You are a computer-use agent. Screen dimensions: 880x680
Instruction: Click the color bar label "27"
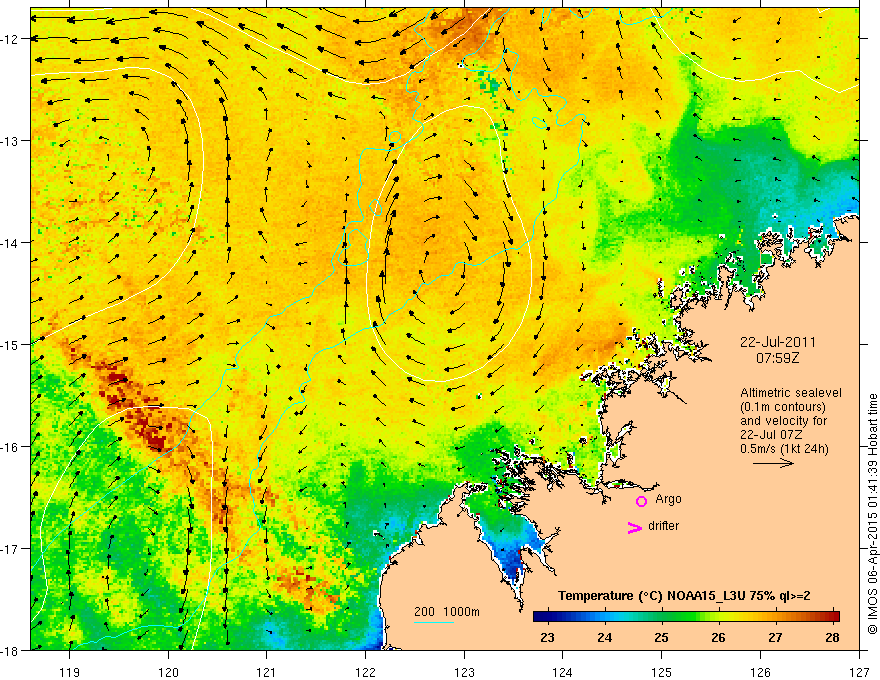point(775,637)
